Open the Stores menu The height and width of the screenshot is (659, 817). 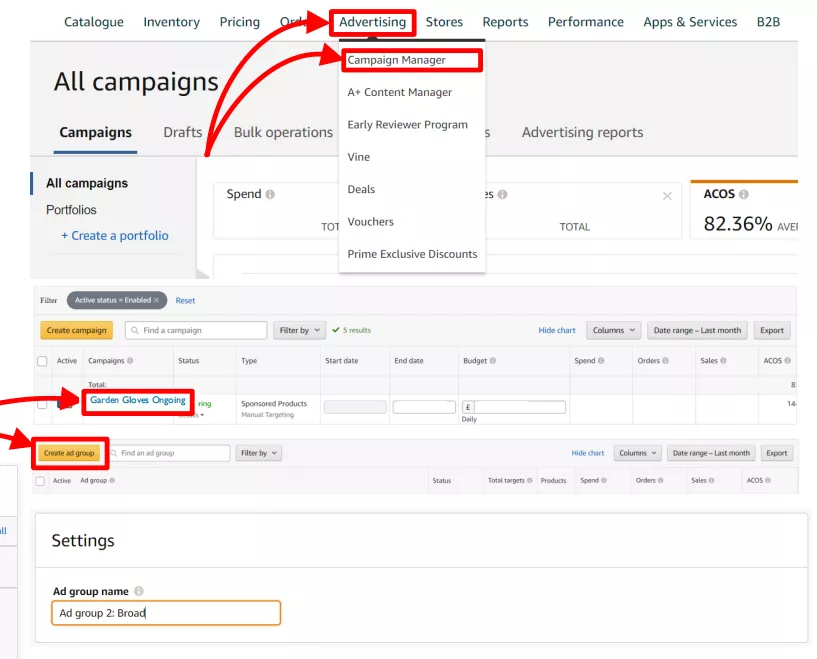coord(444,22)
